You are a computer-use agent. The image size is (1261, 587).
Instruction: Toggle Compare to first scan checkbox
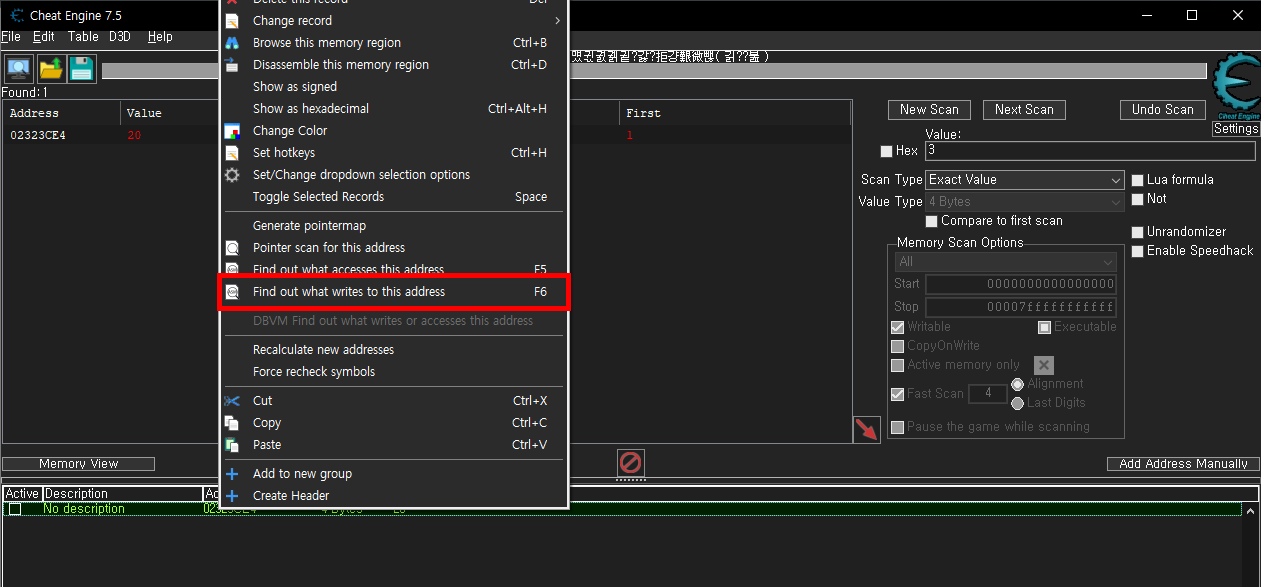pos(932,221)
